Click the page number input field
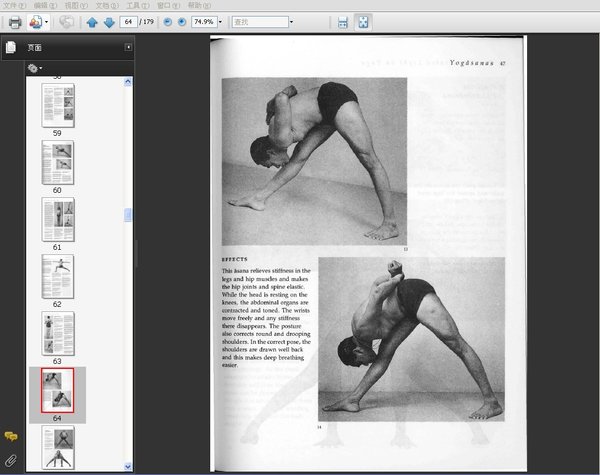600x475 pixels. (129, 21)
